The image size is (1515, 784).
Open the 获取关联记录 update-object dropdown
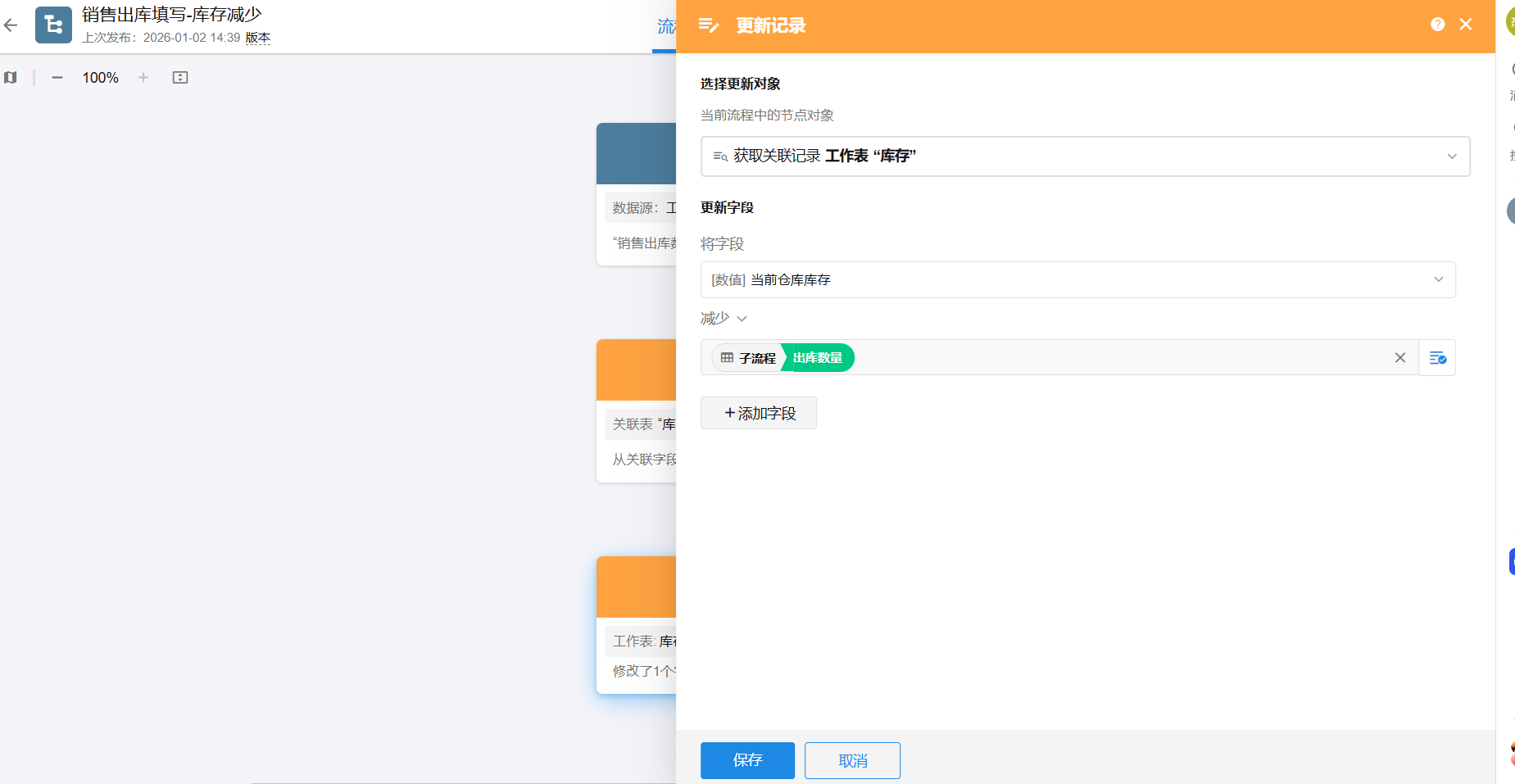pos(1085,156)
